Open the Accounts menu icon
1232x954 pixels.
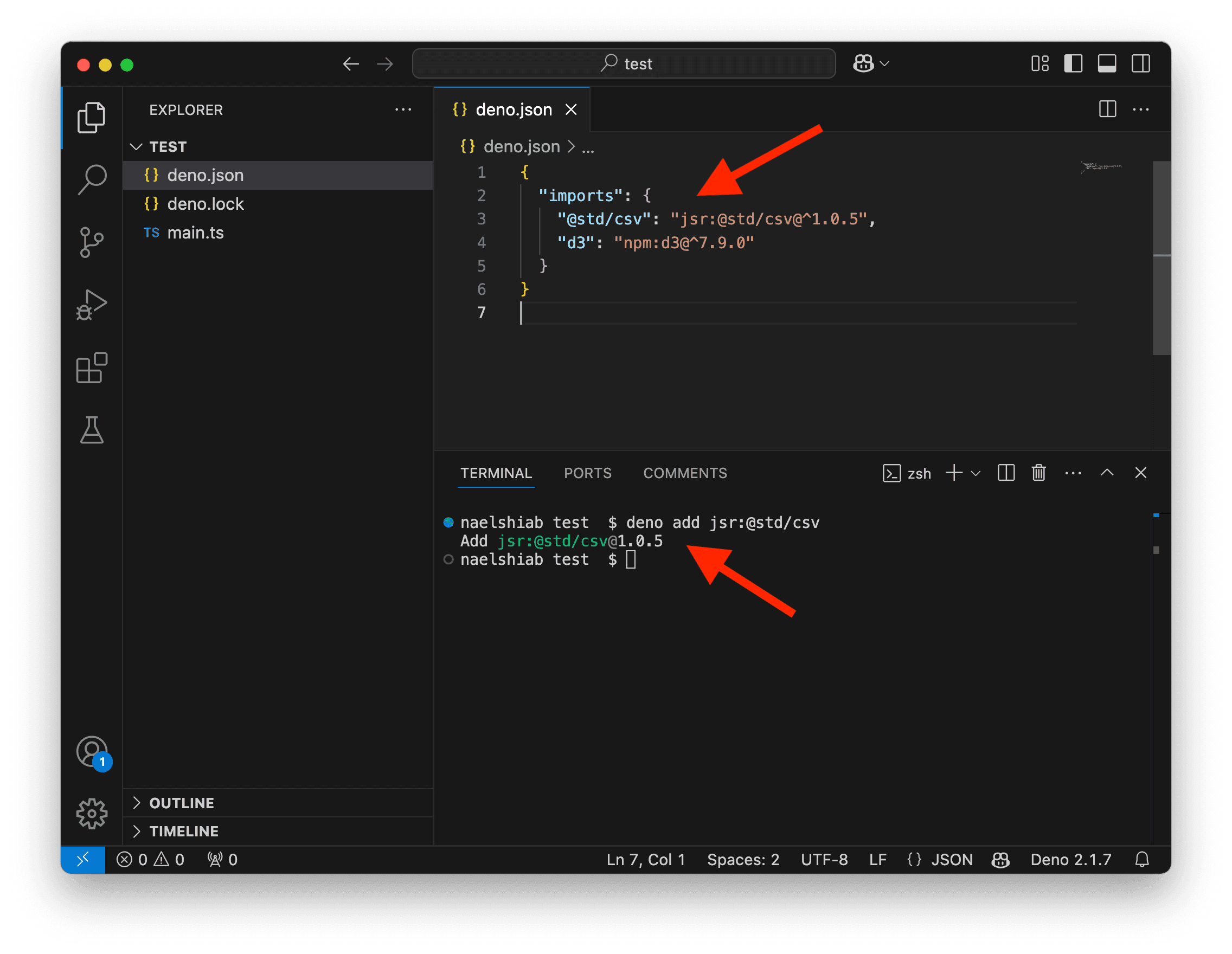pos(93,752)
